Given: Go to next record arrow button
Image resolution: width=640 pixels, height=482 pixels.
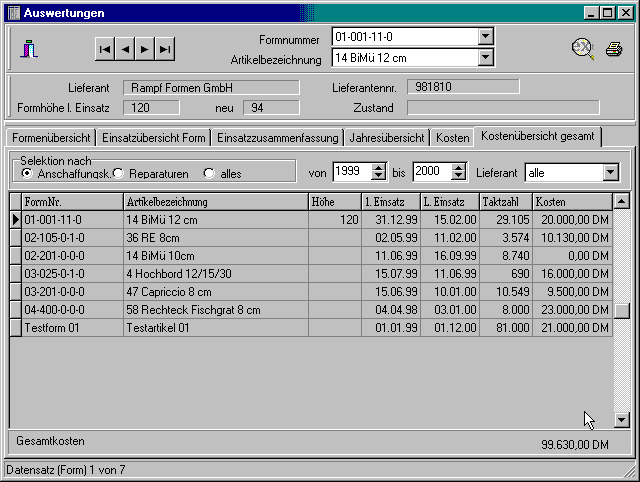Looking at the screenshot, I should [x=145, y=48].
